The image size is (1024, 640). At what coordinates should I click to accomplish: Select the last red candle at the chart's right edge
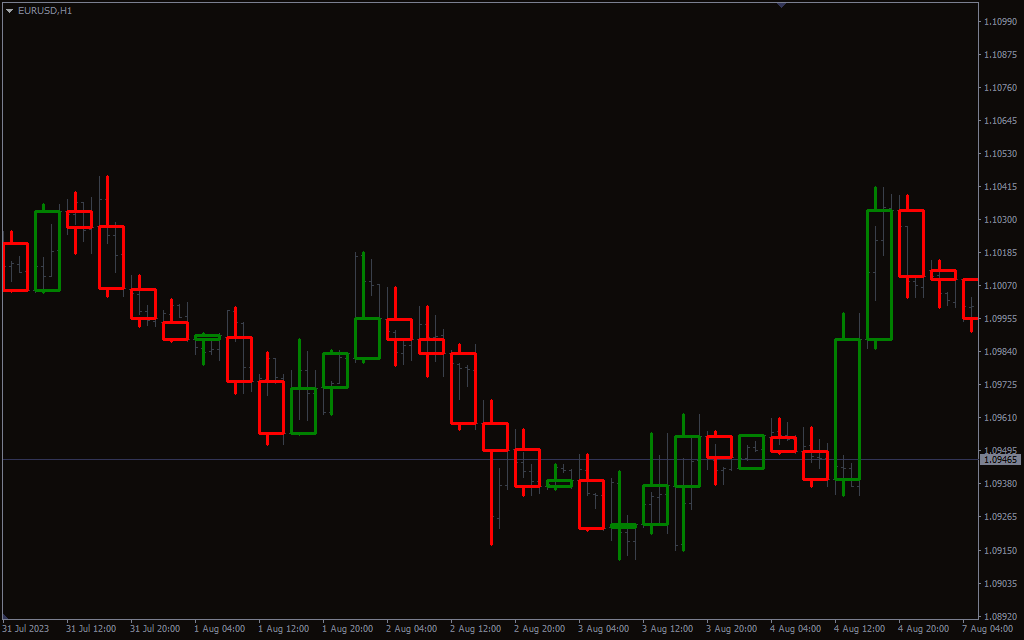pyautogui.click(x=970, y=299)
